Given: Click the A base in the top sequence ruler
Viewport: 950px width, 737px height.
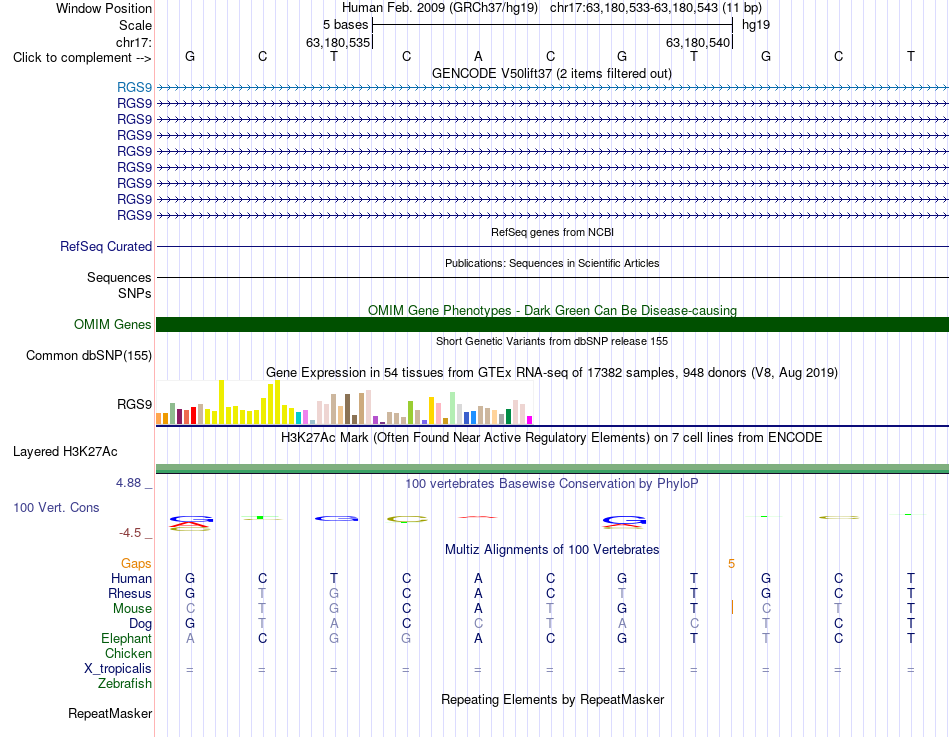Looking at the screenshot, I should 478,56.
